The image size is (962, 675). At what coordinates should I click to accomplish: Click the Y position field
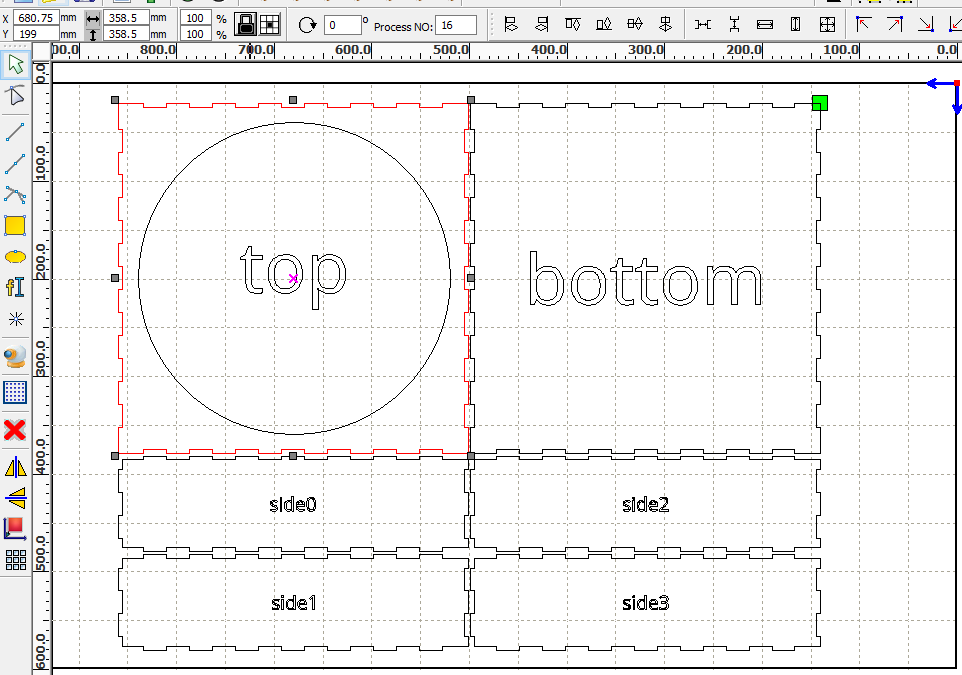[36, 34]
